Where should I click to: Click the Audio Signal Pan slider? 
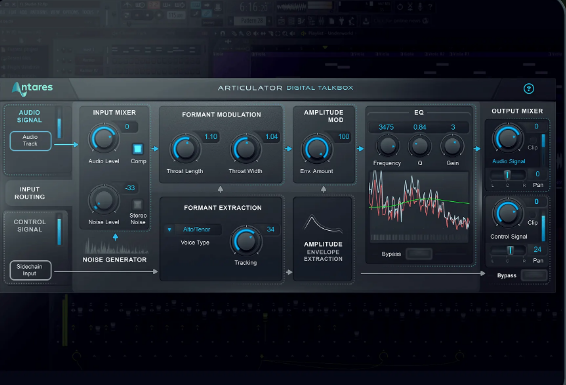pyautogui.click(x=507, y=175)
